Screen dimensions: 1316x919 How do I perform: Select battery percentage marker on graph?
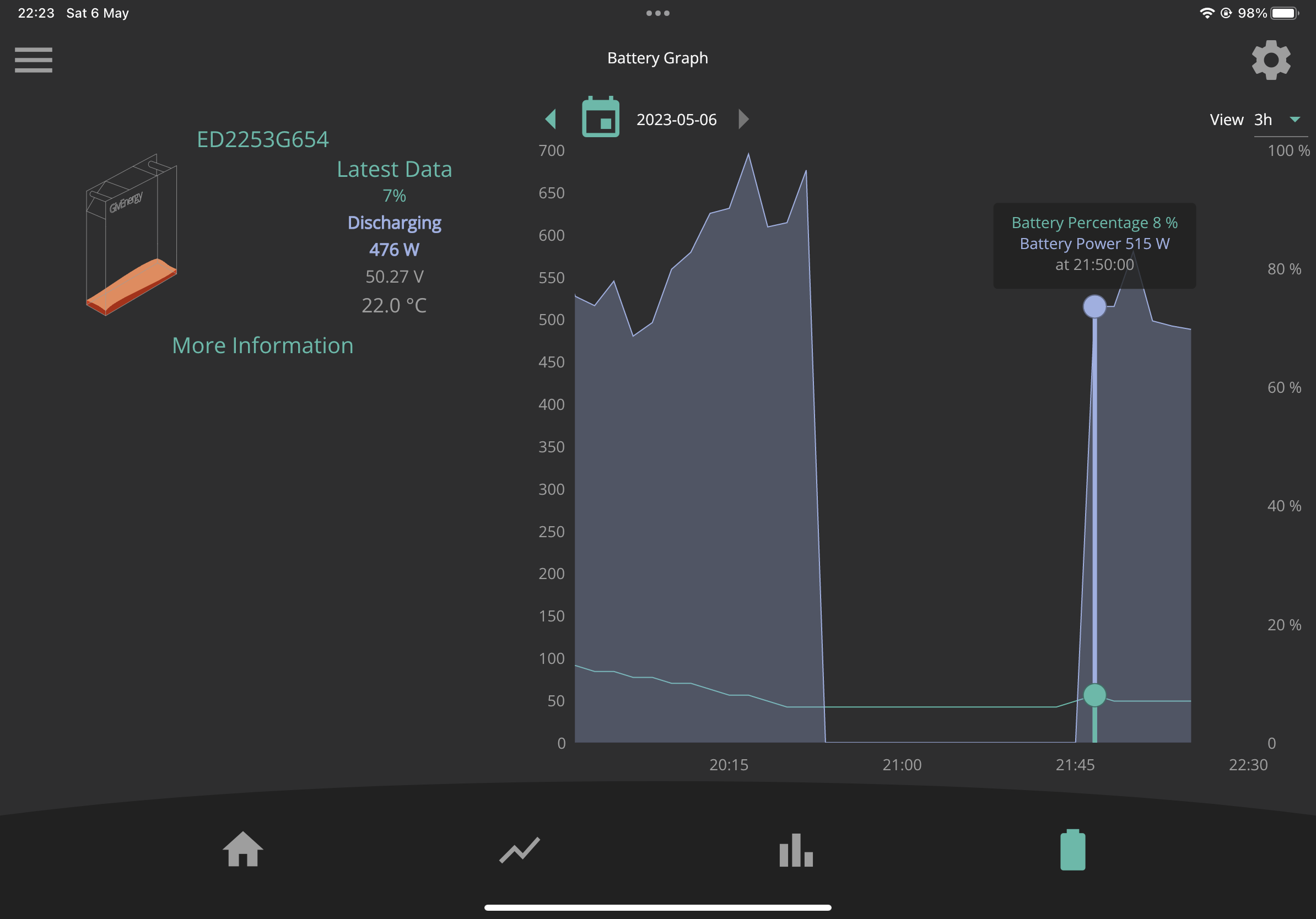[1094, 695]
